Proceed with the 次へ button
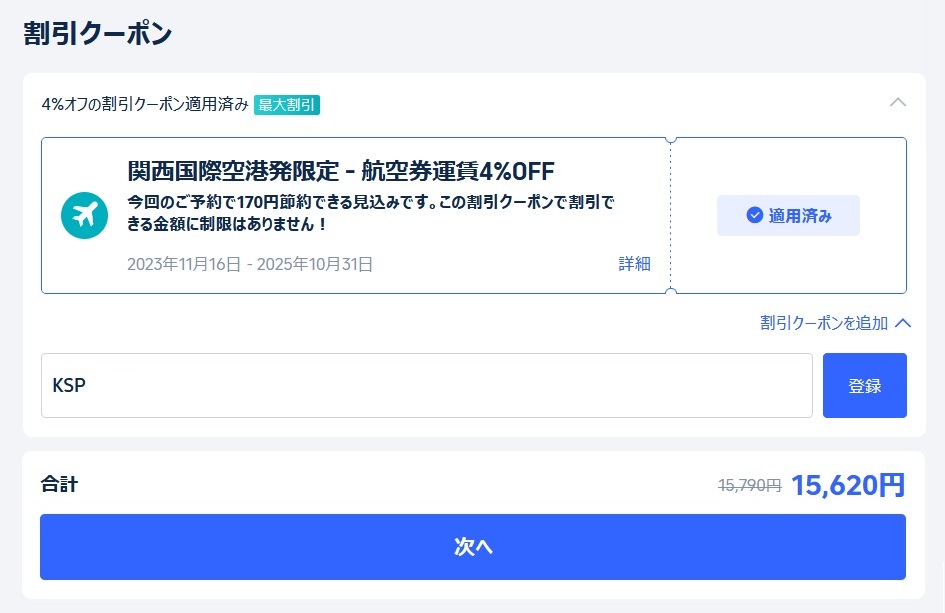Viewport: 945px width, 613px height. 473,547
